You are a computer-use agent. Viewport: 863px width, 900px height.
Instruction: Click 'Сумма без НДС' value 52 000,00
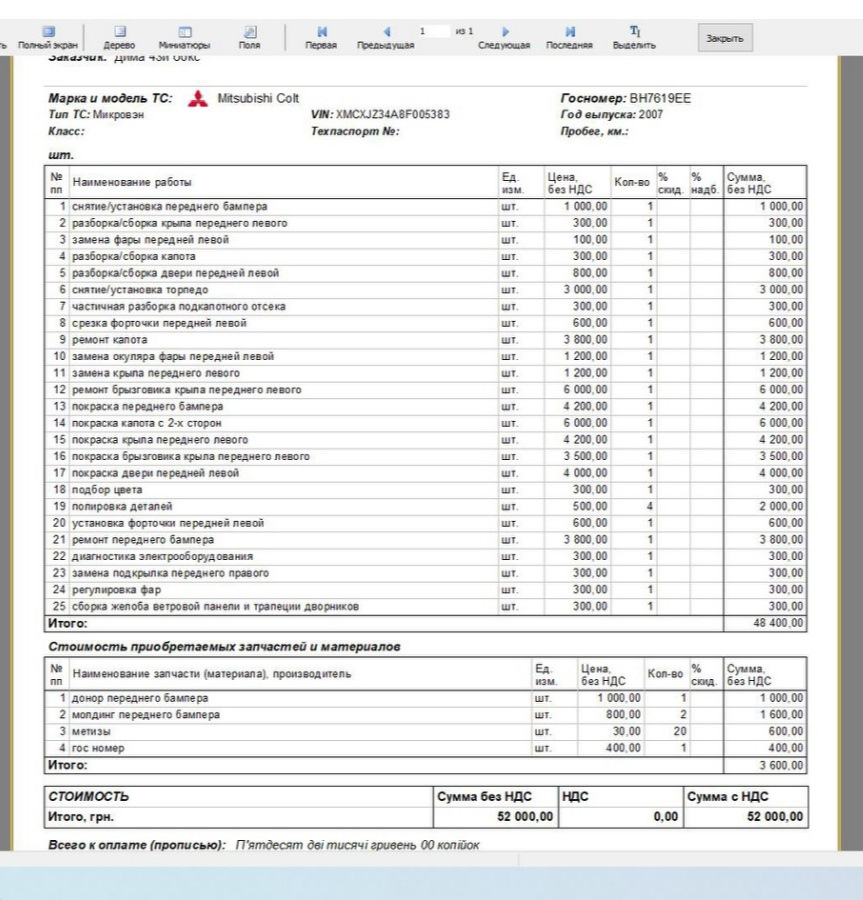coord(525,816)
